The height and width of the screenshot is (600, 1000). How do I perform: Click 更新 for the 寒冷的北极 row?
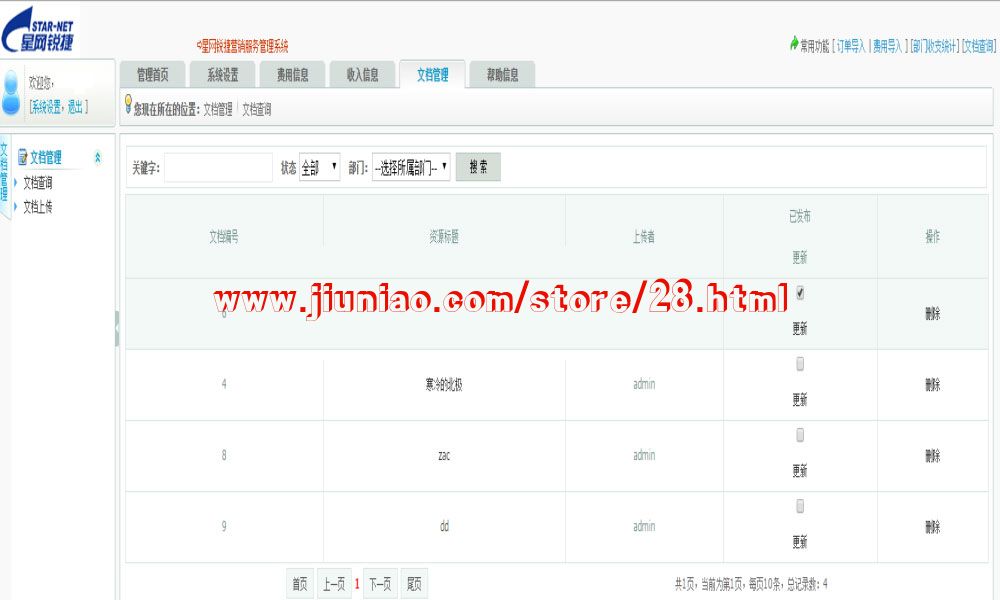tap(800, 400)
